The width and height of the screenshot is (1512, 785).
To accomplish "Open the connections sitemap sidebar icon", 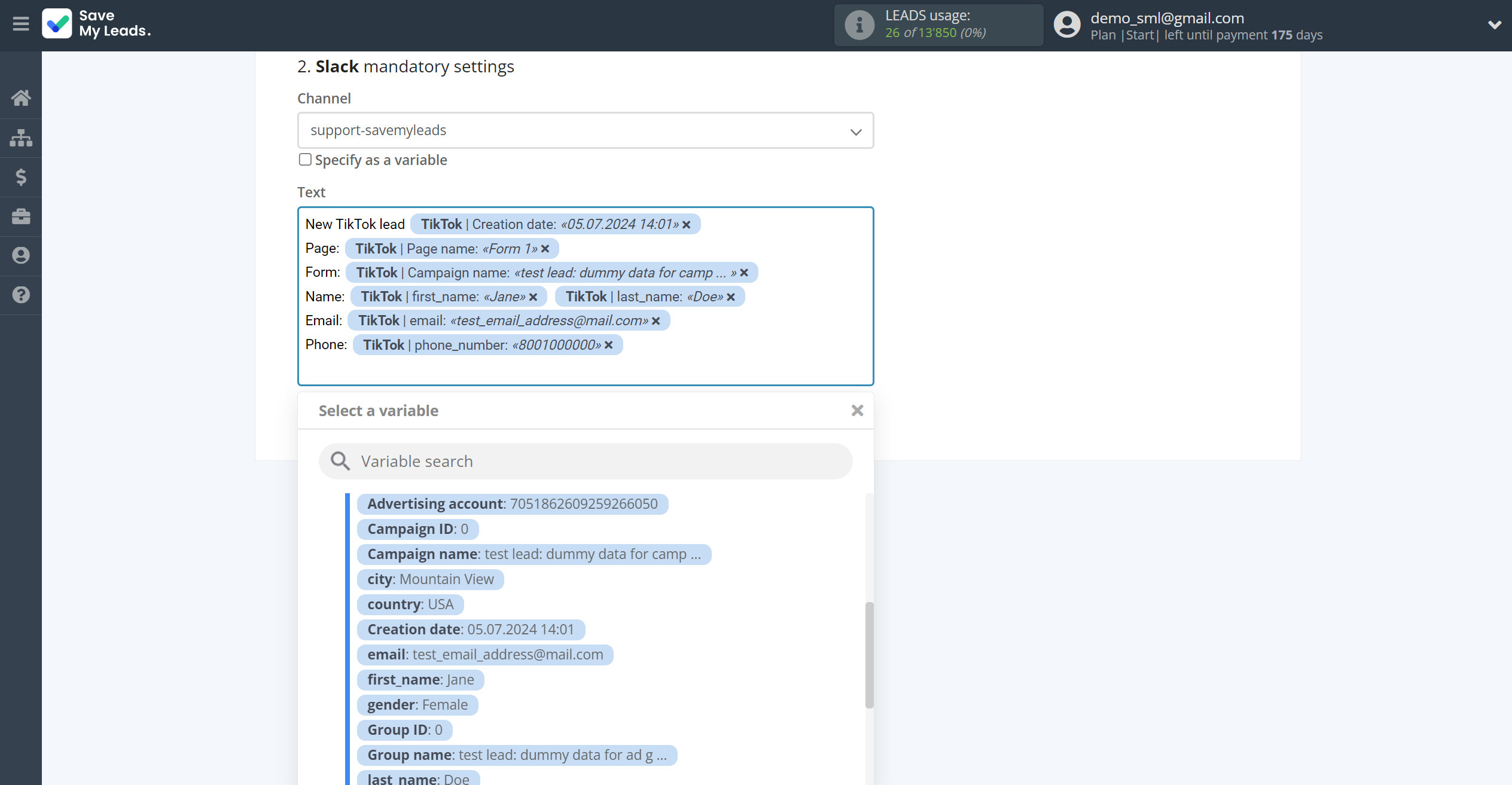I will click(x=21, y=138).
